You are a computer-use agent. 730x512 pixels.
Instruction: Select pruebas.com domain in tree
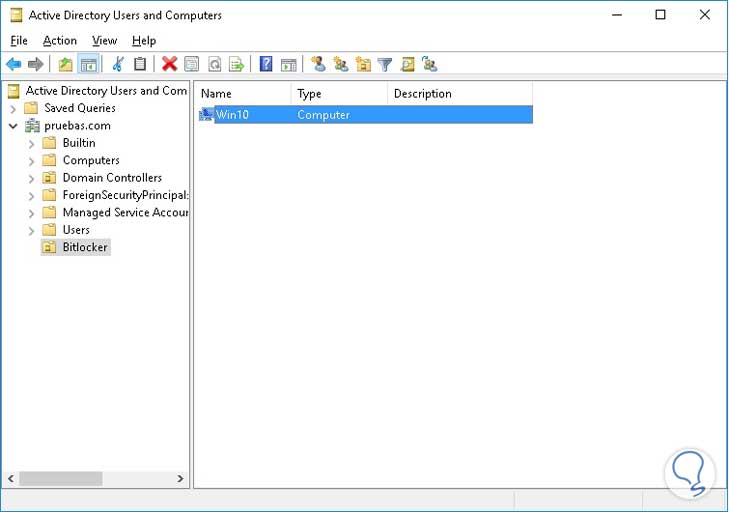(77, 126)
